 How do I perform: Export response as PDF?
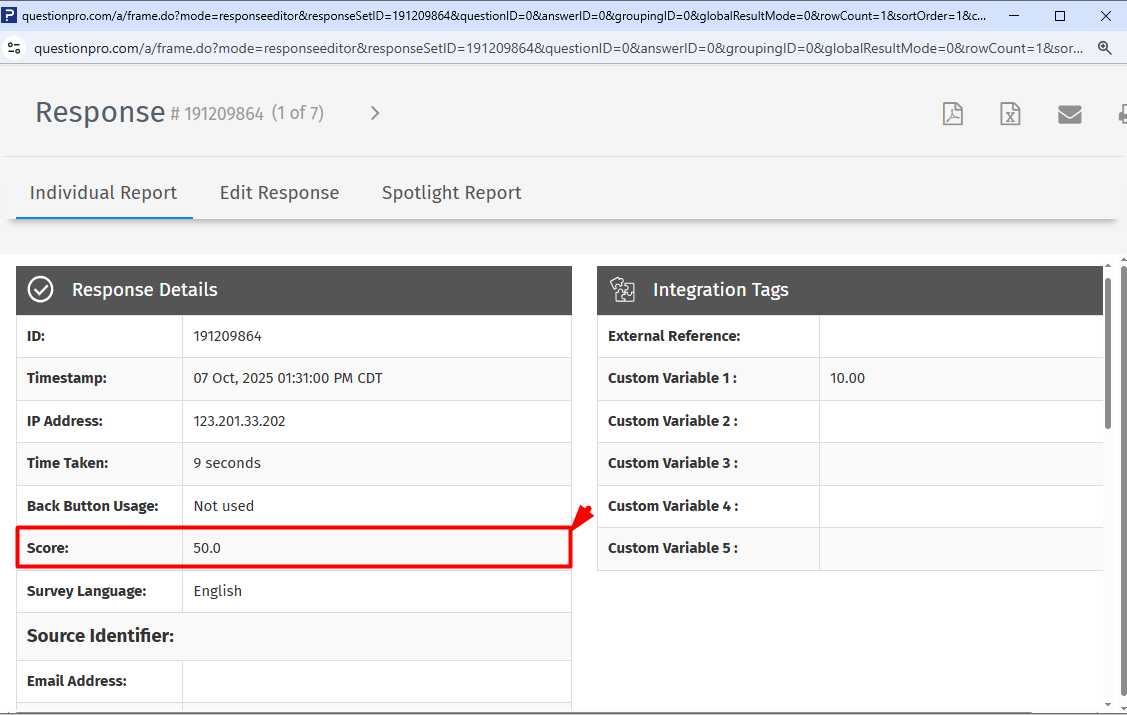953,114
